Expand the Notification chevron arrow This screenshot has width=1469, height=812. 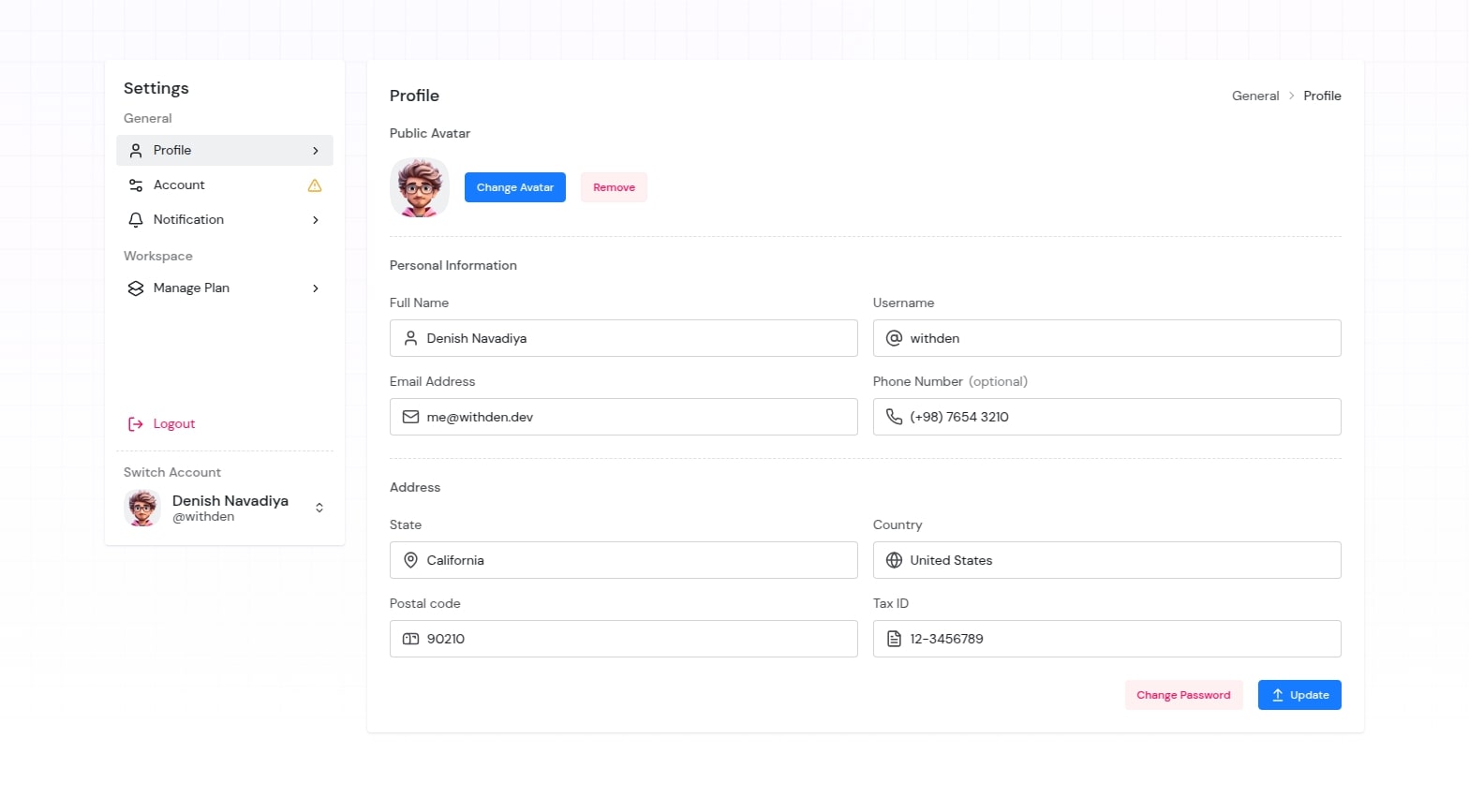click(316, 220)
